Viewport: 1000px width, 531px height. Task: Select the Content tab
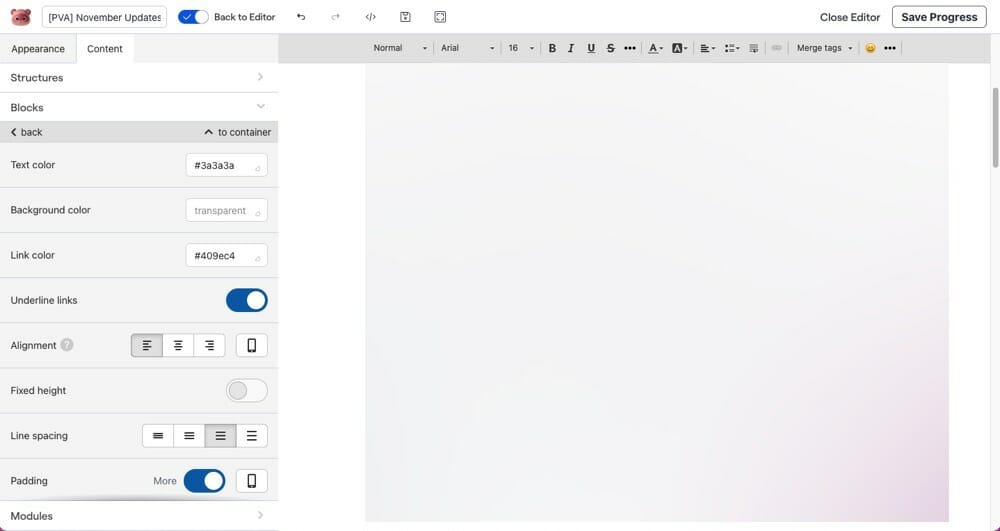click(x=105, y=49)
